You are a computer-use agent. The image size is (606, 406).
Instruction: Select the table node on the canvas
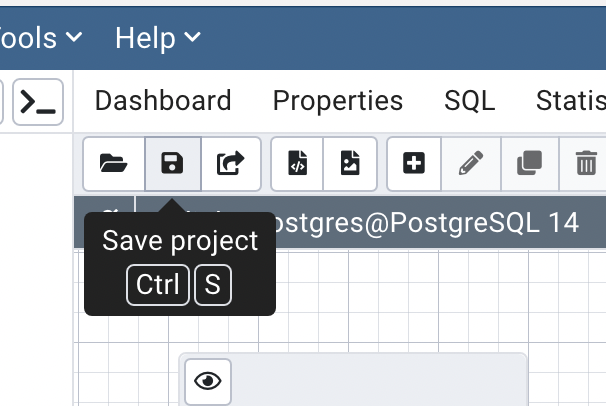coord(380,382)
